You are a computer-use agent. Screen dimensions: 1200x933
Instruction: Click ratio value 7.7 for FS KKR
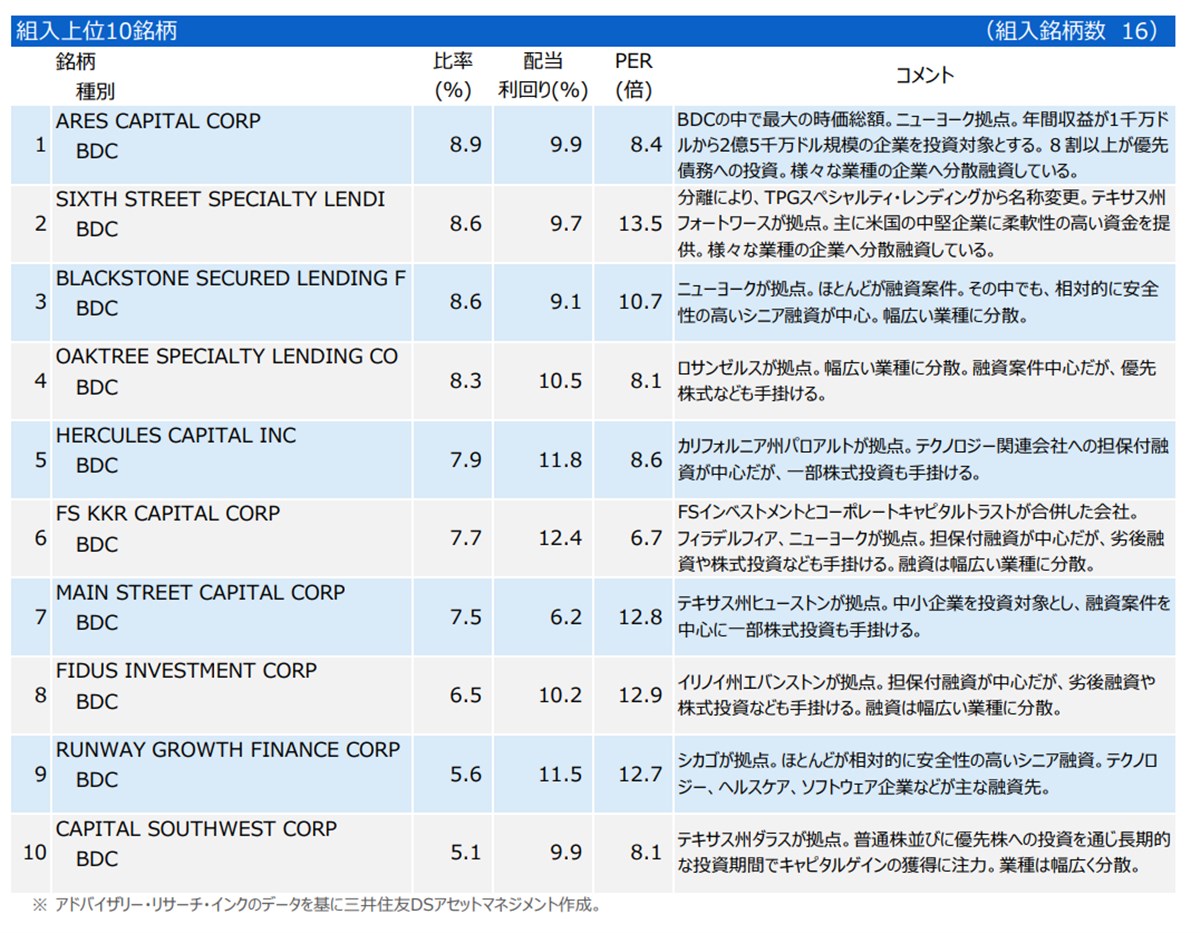[x=466, y=538]
